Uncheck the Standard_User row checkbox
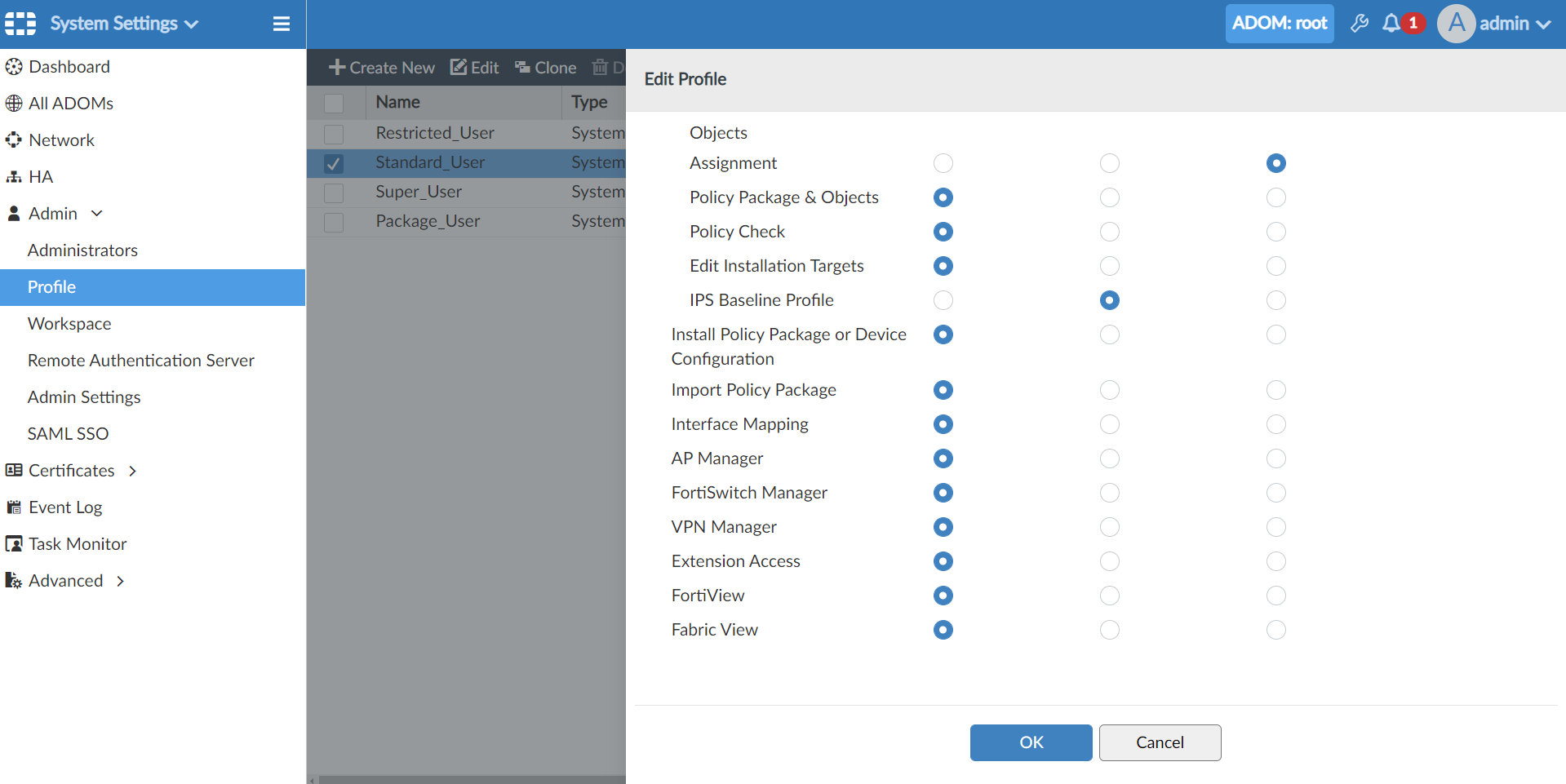The width and height of the screenshot is (1566, 784). click(334, 163)
